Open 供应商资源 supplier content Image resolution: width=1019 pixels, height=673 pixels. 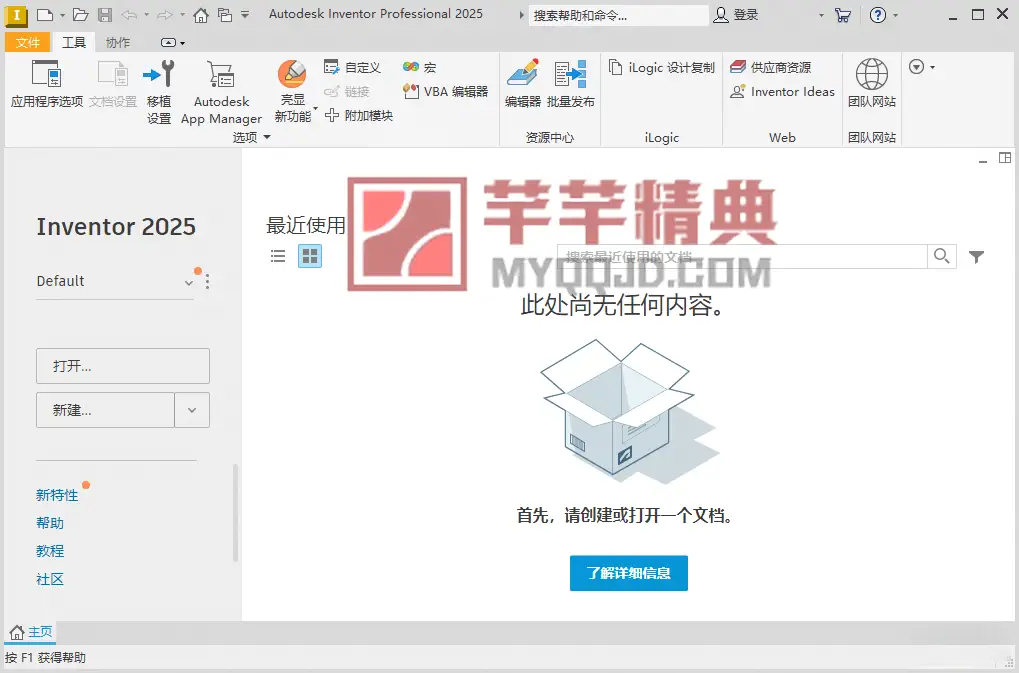(x=771, y=67)
